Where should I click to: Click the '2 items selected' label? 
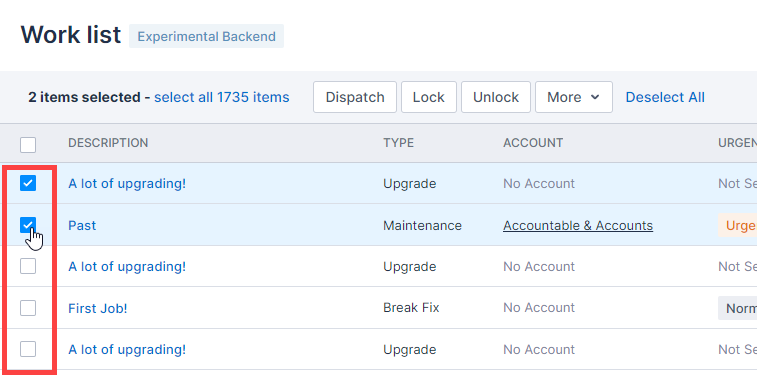tap(85, 97)
